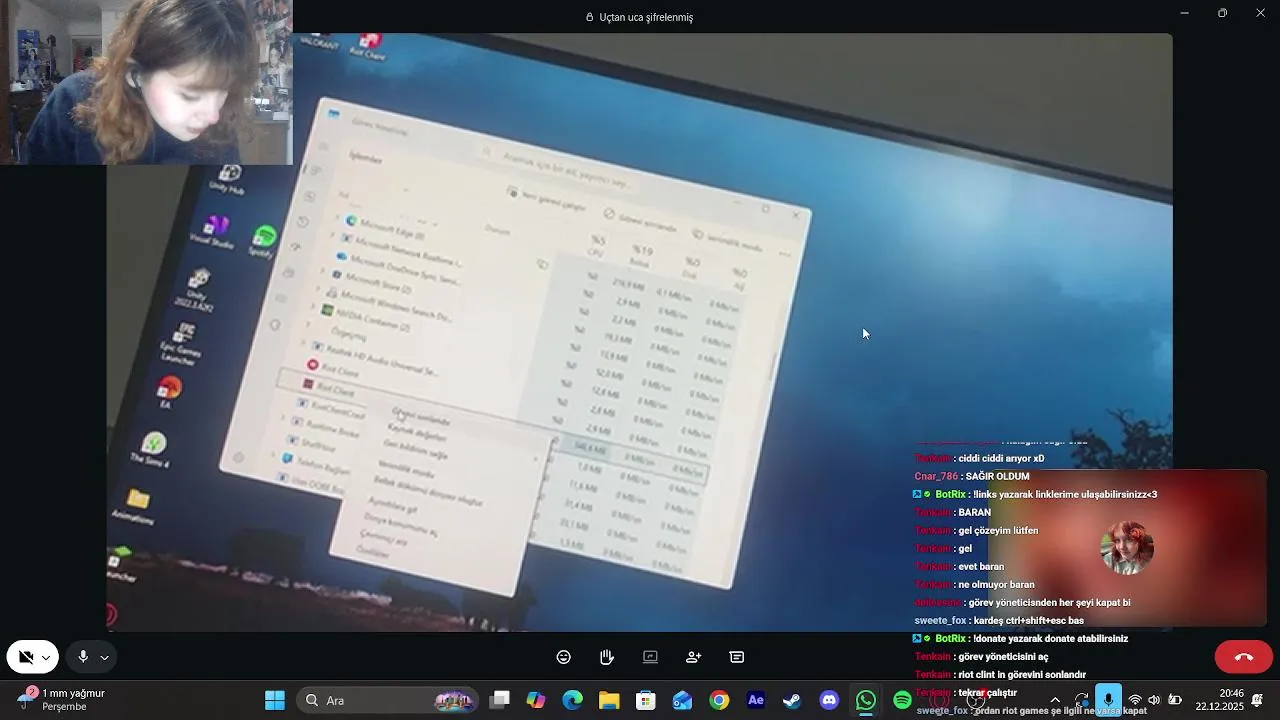The width and height of the screenshot is (1280, 720).
Task: Open Microsoft Store from the taskbar
Action: [x=645, y=700]
